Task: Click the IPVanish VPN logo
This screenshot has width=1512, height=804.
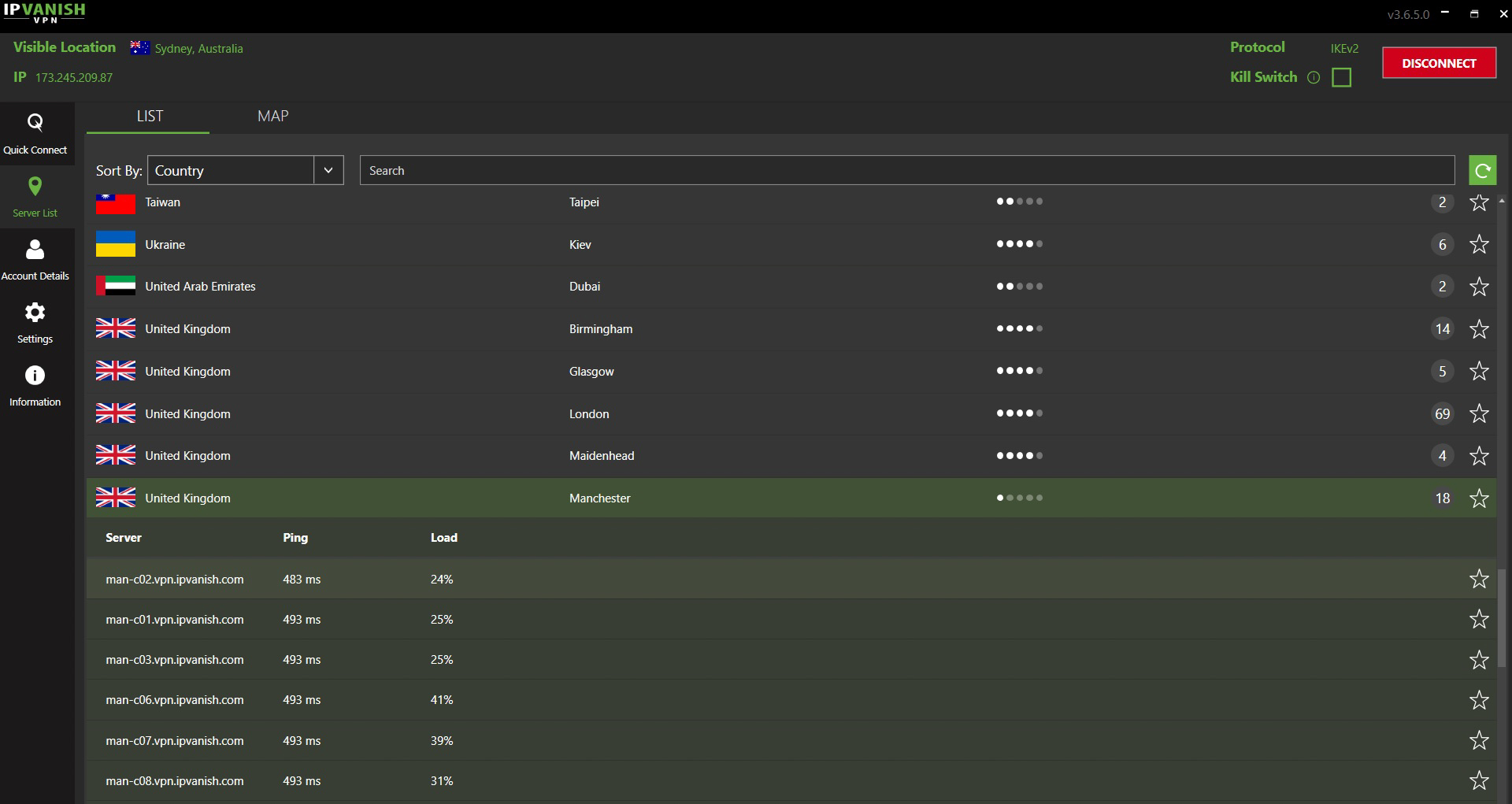Action: (x=45, y=13)
